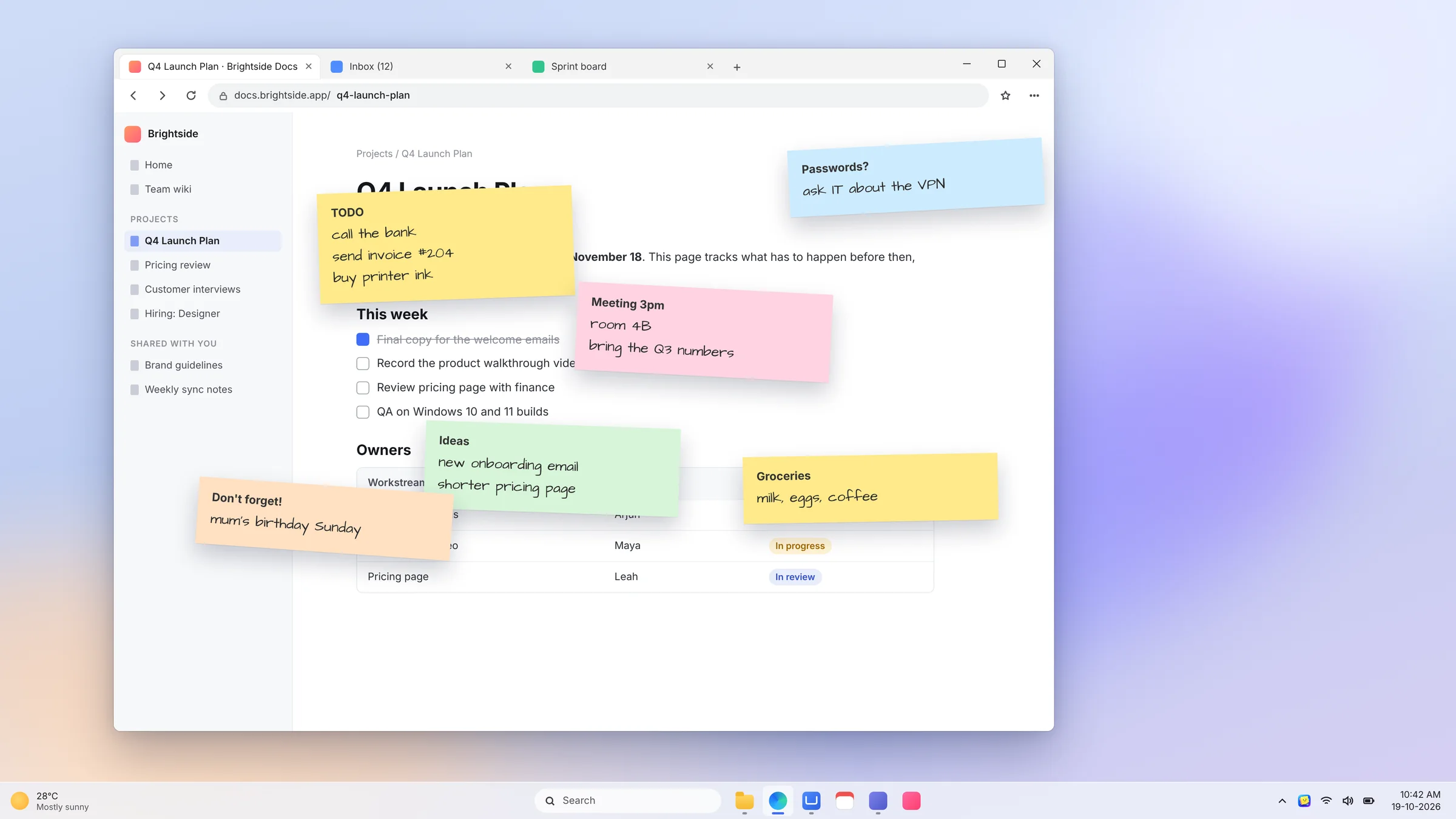Click the blue browser icon in taskbar
Screen dimensions: 1456x819
(x=778, y=801)
